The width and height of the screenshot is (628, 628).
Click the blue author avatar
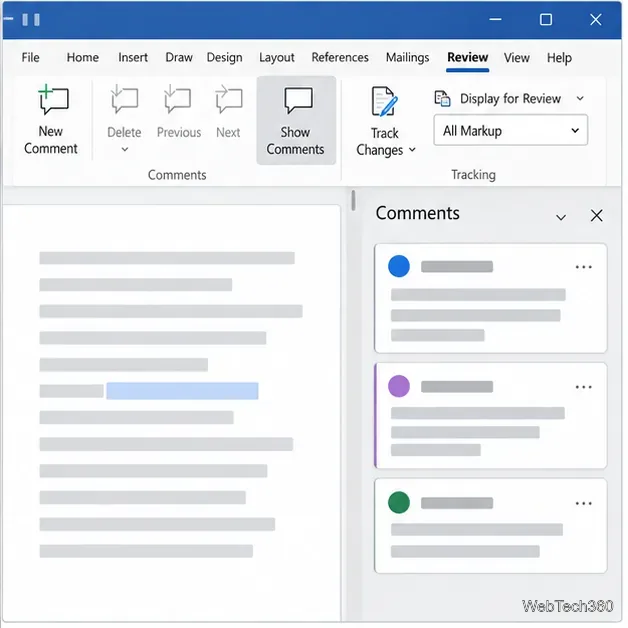[x=399, y=266]
